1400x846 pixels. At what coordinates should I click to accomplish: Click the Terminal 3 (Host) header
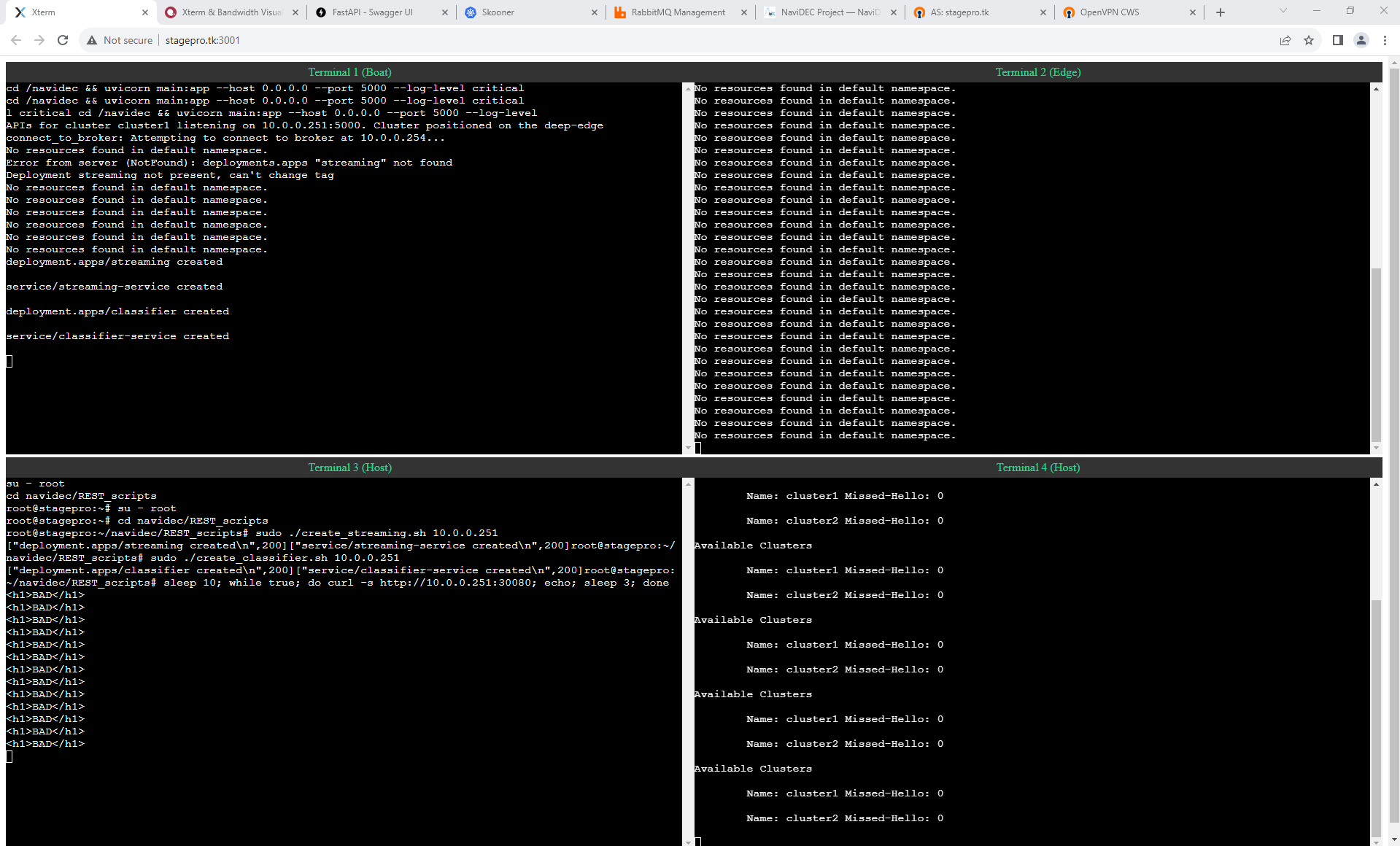coord(349,467)
